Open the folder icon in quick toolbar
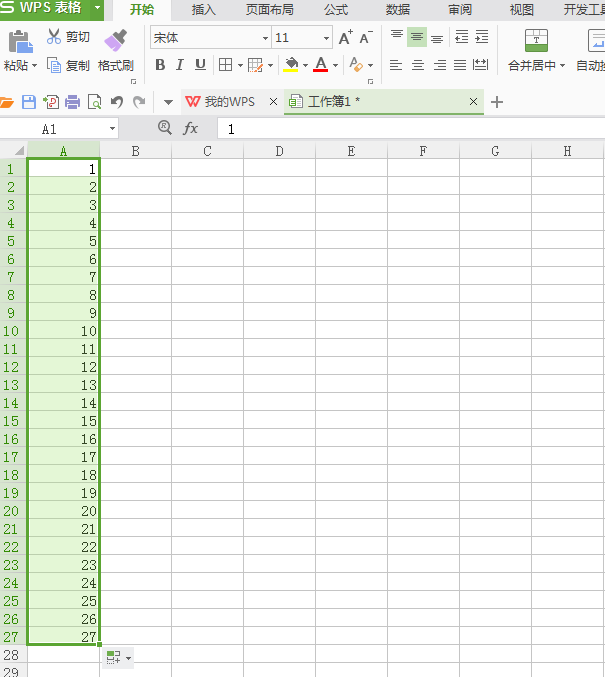 pos(7,102)
